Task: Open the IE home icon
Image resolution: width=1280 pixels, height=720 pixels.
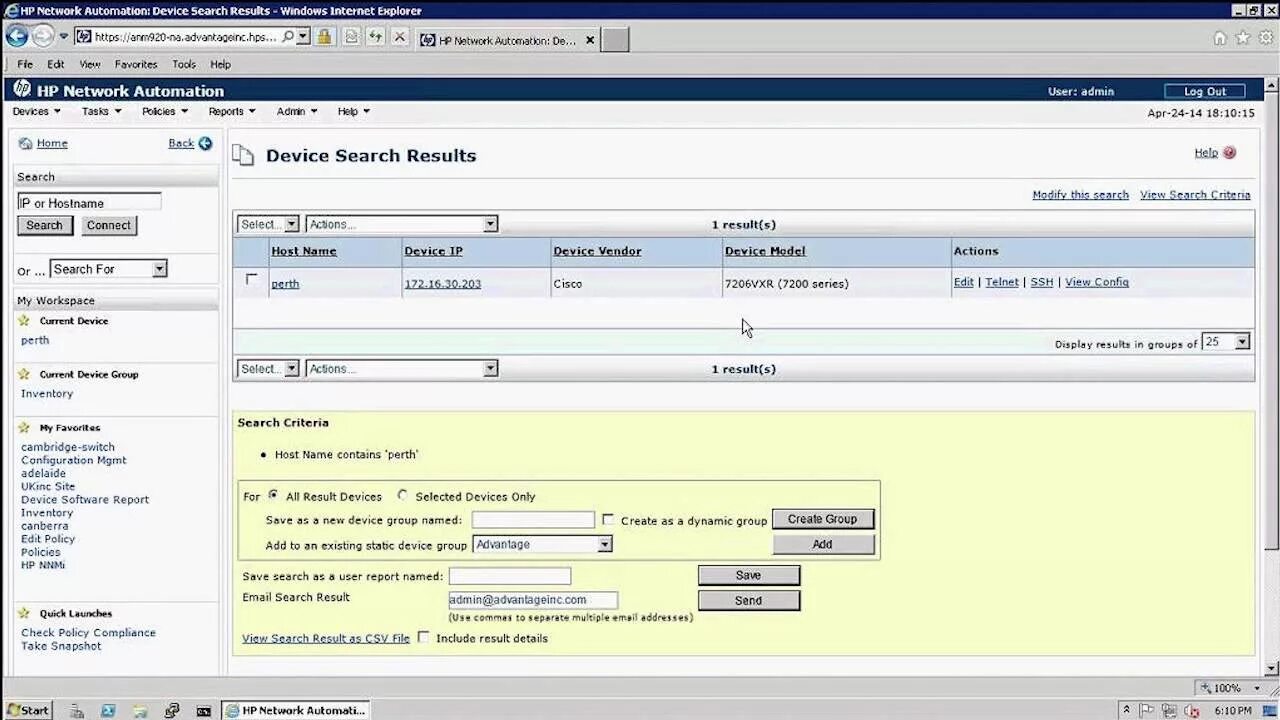Action: pyautogui.click(x=1220, y=38)
